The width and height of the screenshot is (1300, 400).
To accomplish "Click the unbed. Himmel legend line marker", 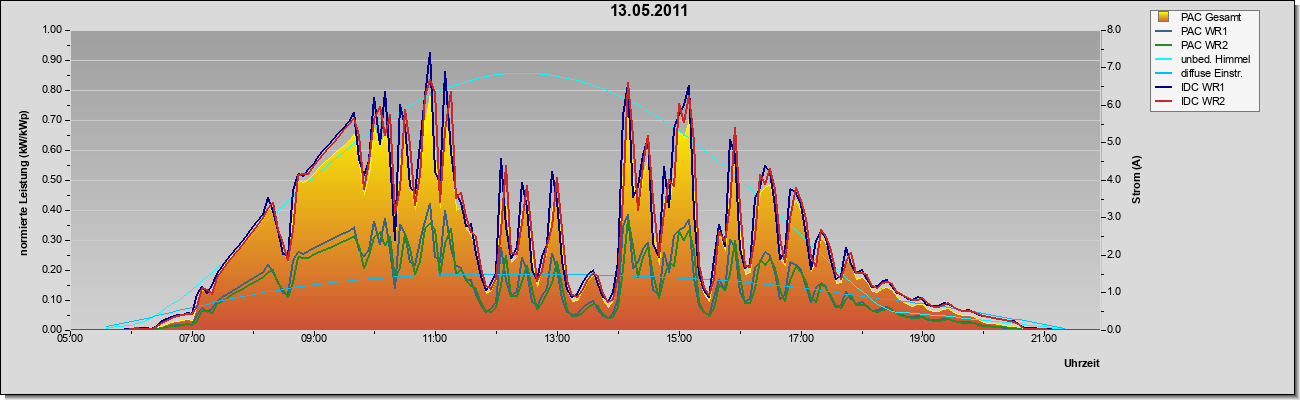I will tap(1165, 59).
